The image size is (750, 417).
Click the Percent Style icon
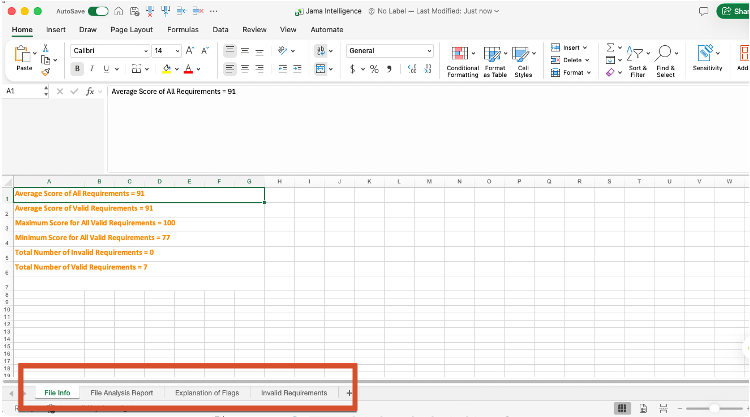click(x=374, y=69)
